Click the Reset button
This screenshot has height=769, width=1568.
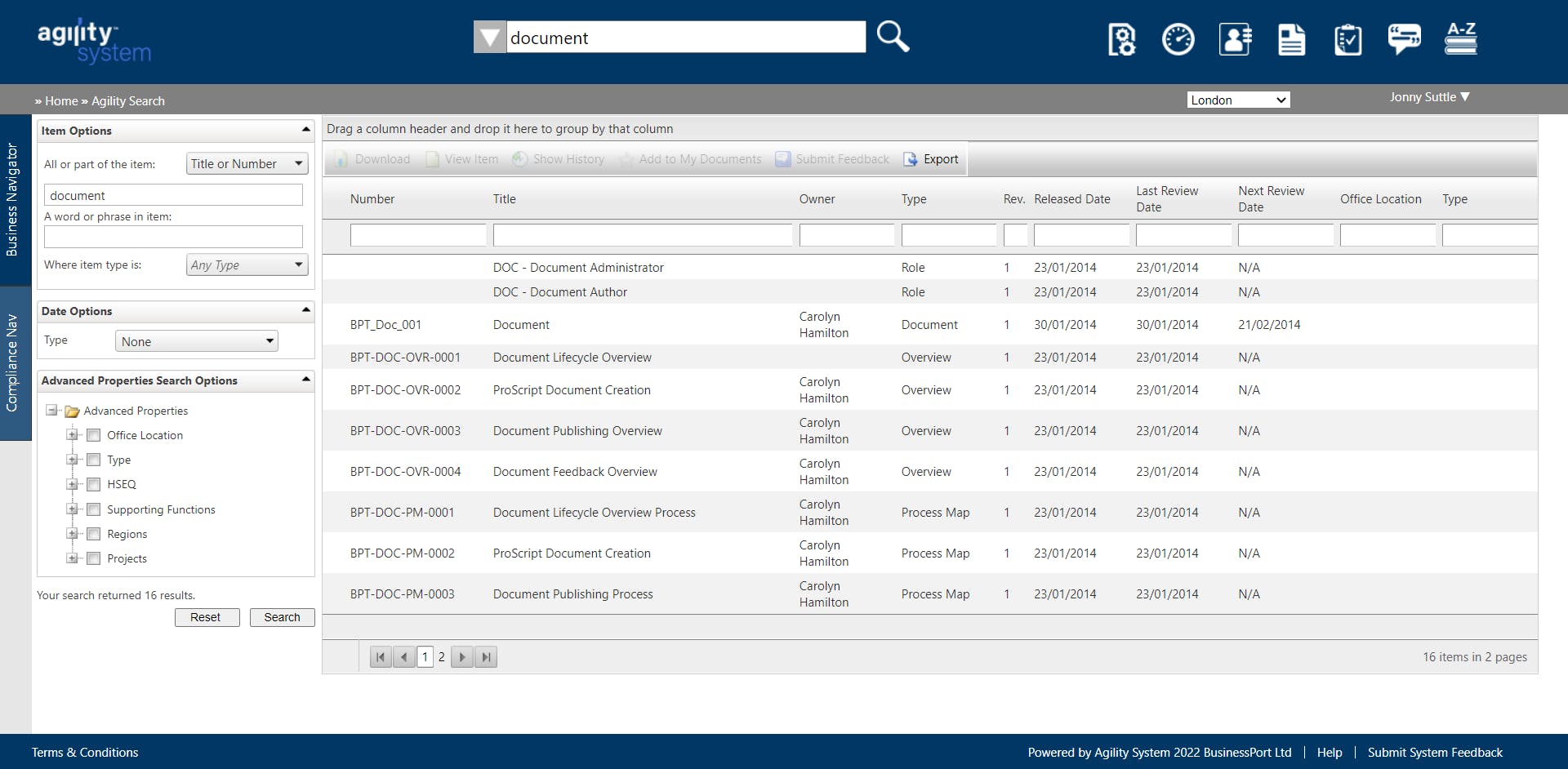click(x=207, y=617)
